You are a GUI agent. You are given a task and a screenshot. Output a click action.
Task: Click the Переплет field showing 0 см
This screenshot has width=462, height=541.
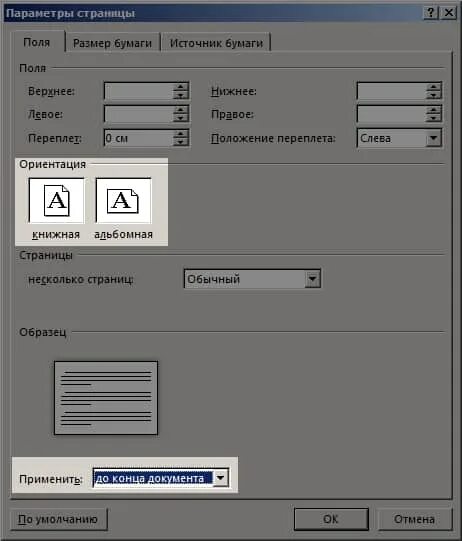click(x=138, y=138)
